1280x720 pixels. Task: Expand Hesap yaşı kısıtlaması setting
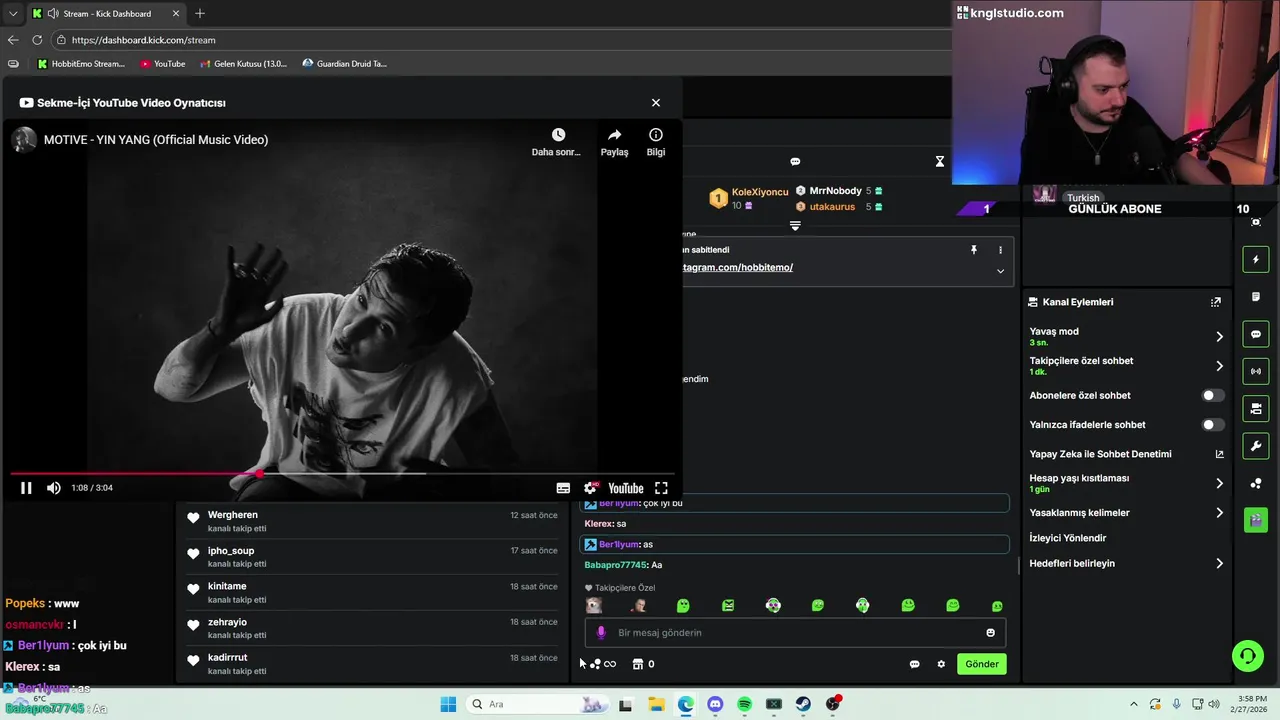click(1126, 483)
